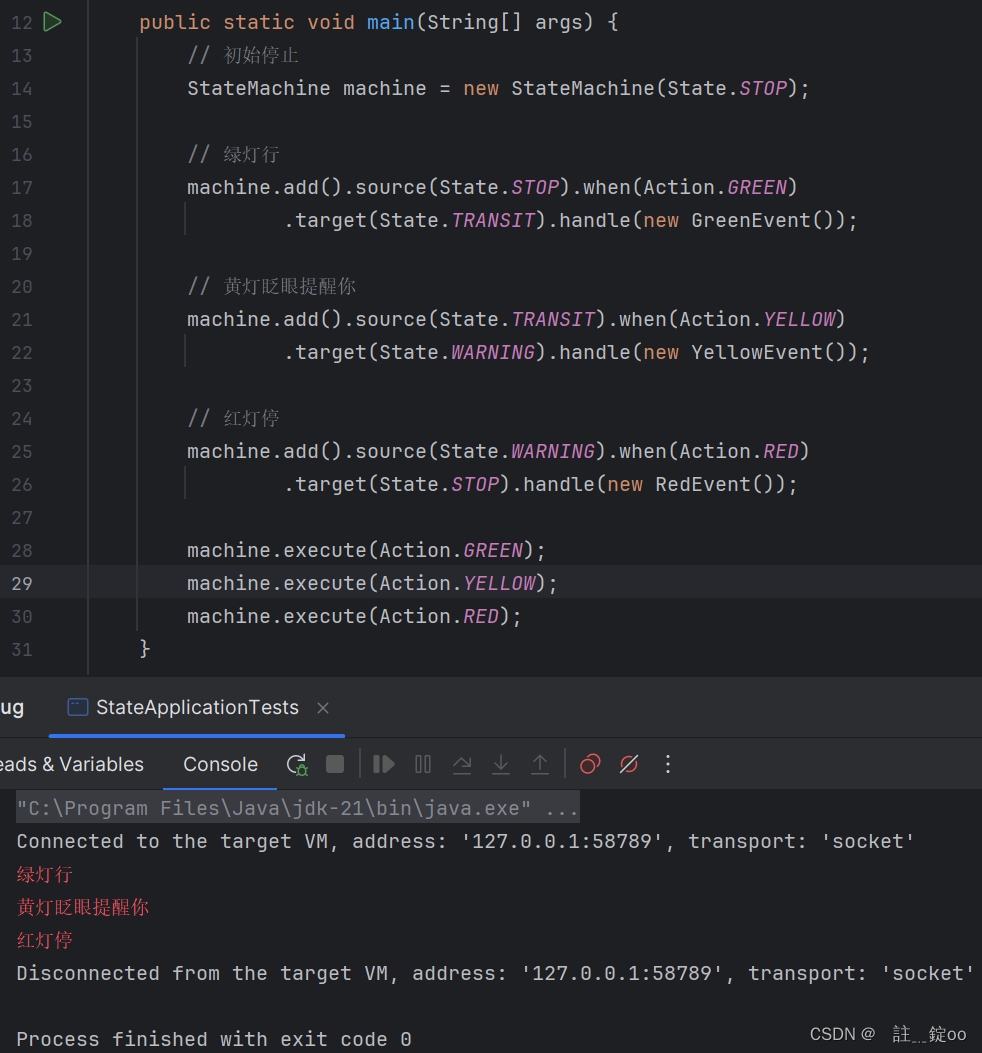
Task: Select the Console tab
Action: [x=219, y=763]
